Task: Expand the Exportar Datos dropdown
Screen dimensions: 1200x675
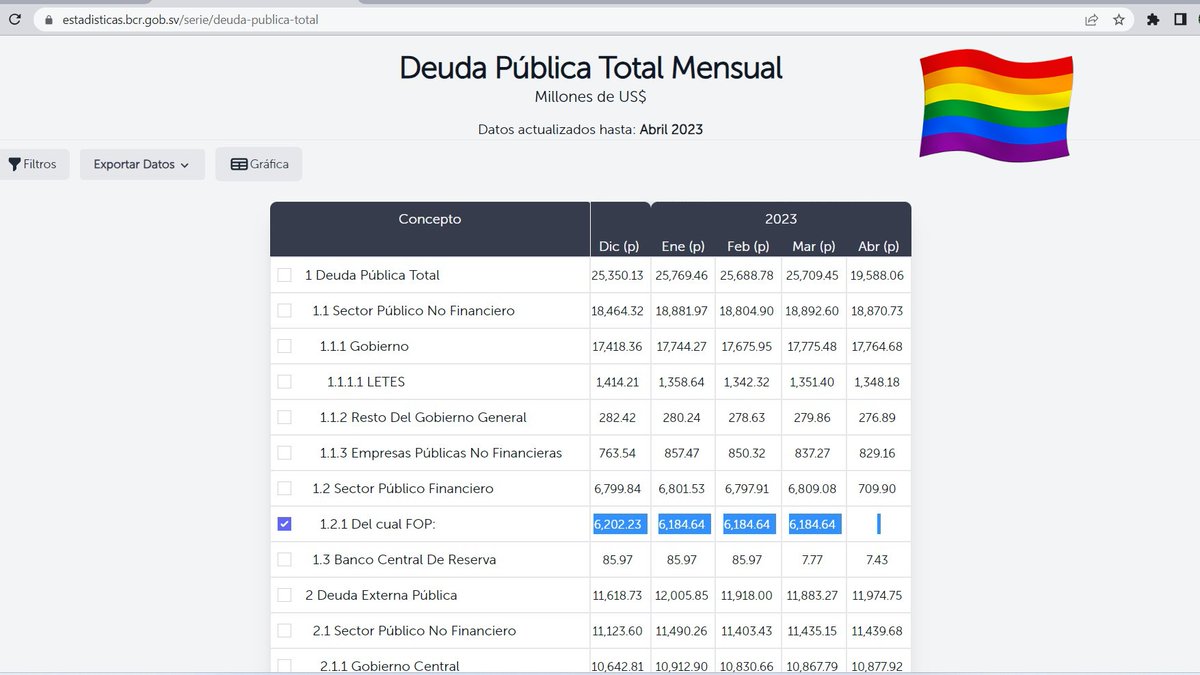Action: [x=142, y=164]
